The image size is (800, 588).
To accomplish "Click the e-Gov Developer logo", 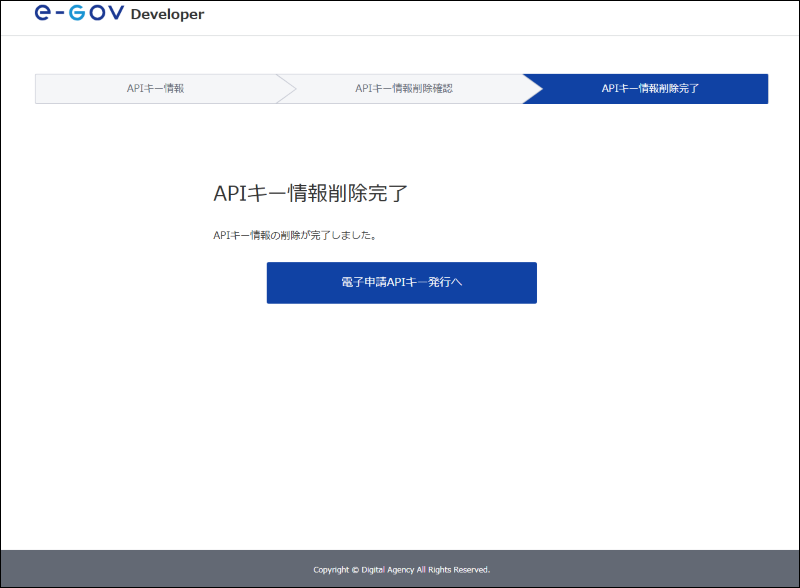I will tap(119, 13).
